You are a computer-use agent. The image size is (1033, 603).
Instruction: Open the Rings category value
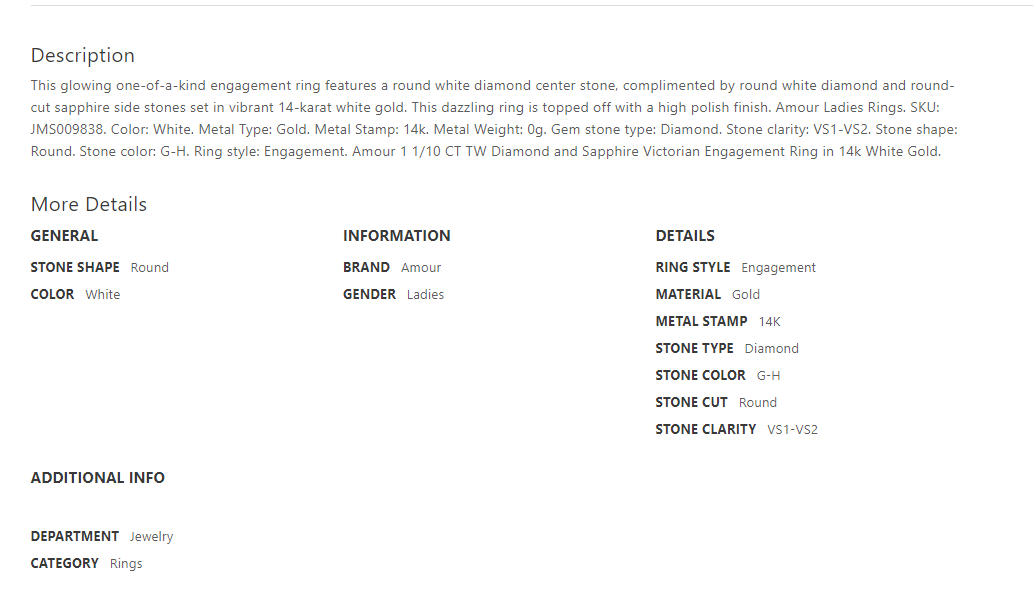[126, 564]
